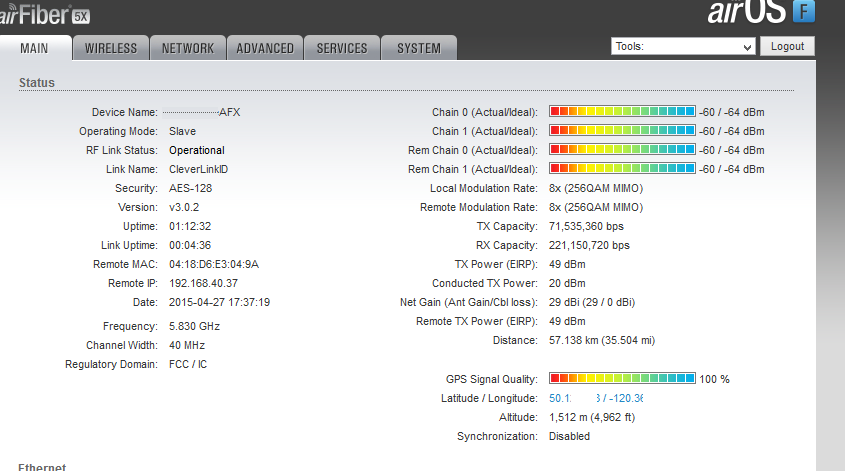Click the Chain 0 signal strength bar

[622, 112]
